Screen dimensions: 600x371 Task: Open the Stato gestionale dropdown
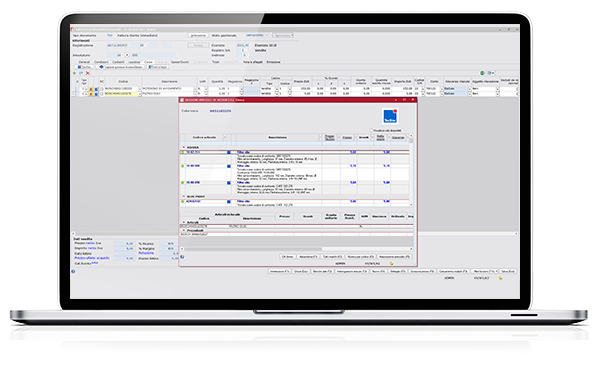click(x=267, y=35)
